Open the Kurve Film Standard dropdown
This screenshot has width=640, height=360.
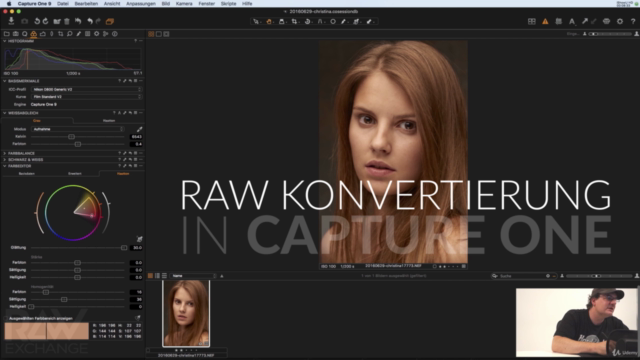pos(87,97)
